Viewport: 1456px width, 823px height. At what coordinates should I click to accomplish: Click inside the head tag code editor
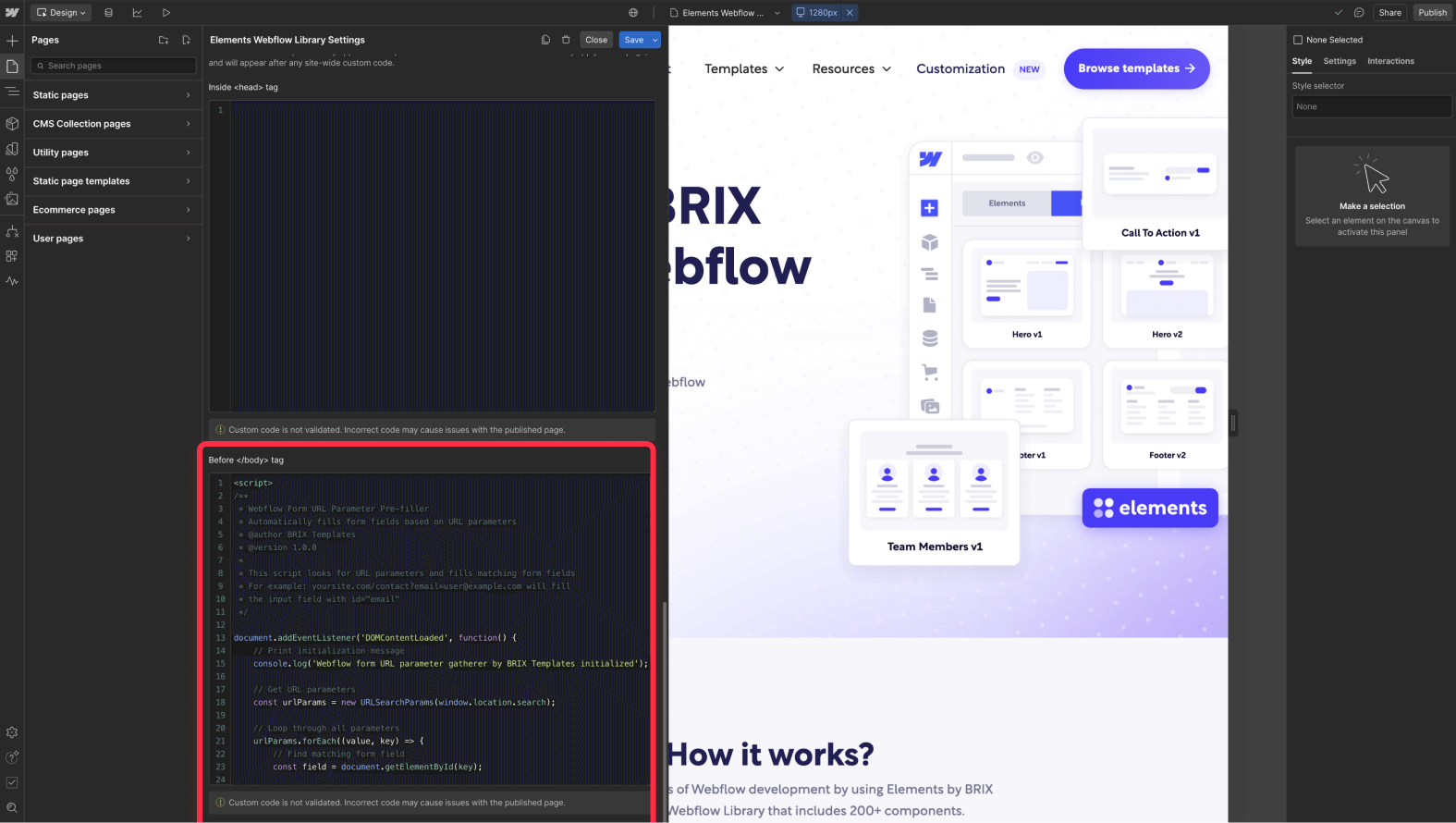click(433, 256)
